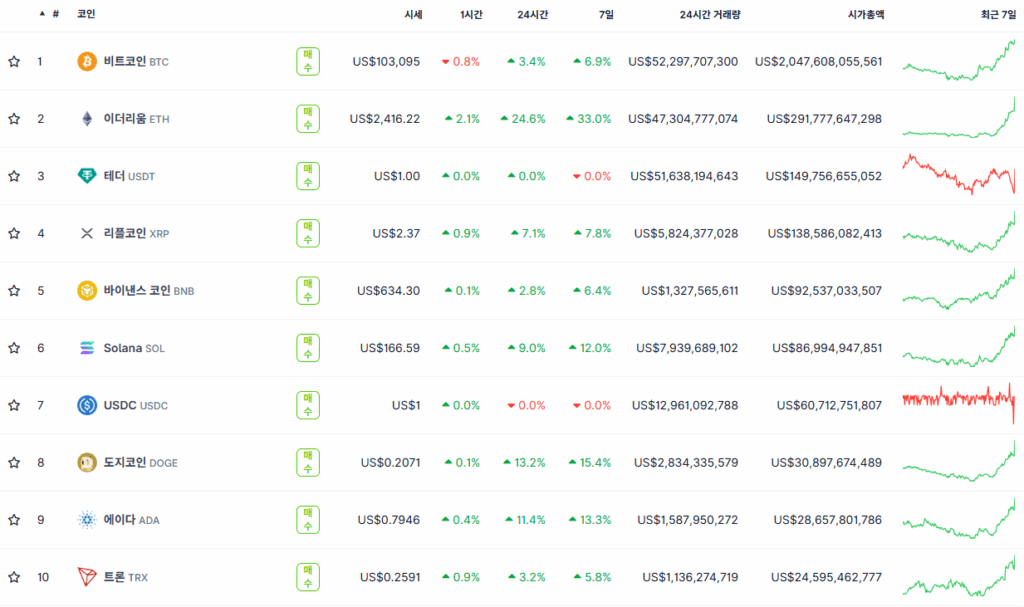Viewport: 1024px width, 607px height.
Task: Sort by rank using # header arrow
Action: pyautogui.click(x=50, y=14)
